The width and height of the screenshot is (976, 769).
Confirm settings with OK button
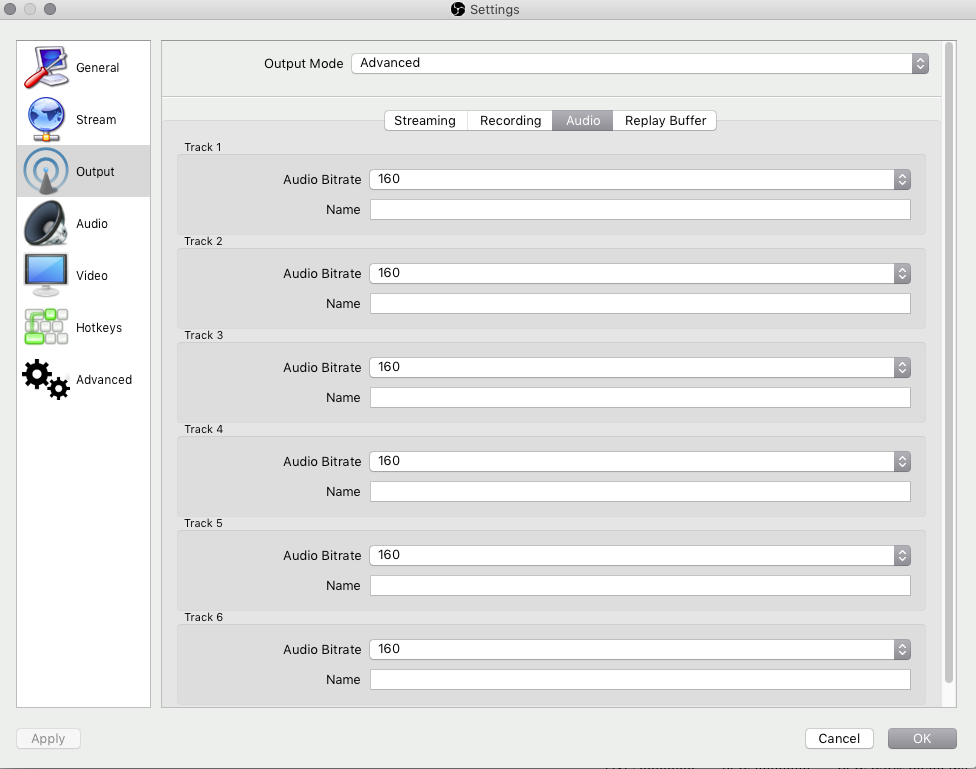(x=922, y=738)
